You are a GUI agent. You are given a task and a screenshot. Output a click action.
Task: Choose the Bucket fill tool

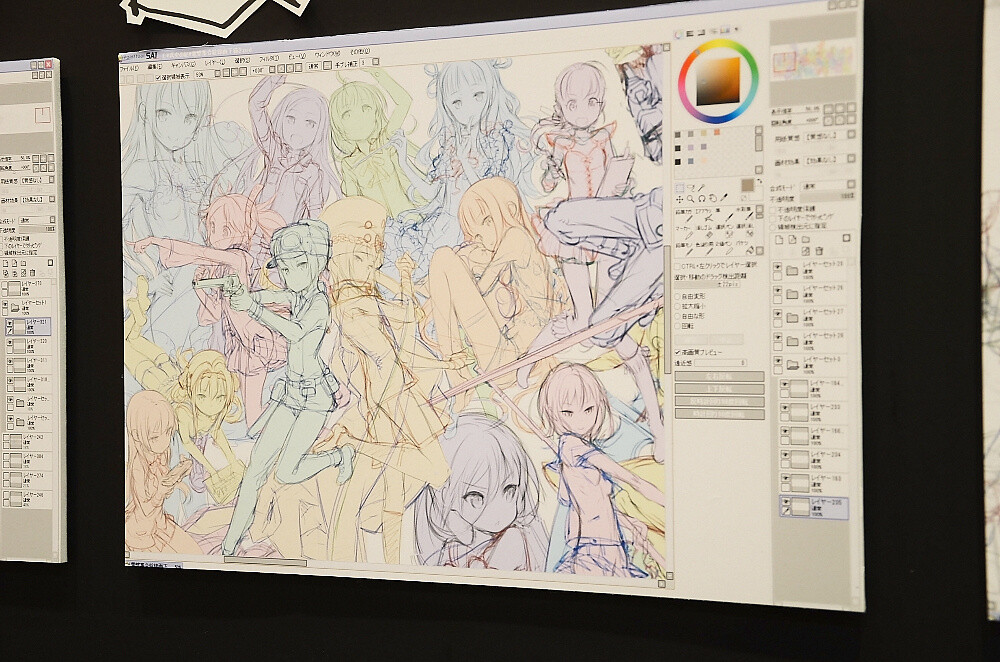[750, 249]
